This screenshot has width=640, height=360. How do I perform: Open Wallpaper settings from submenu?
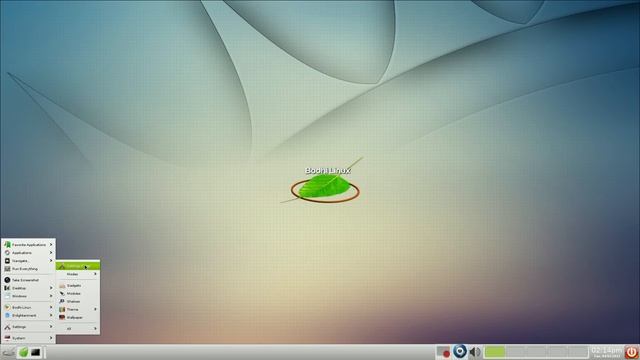78,317
